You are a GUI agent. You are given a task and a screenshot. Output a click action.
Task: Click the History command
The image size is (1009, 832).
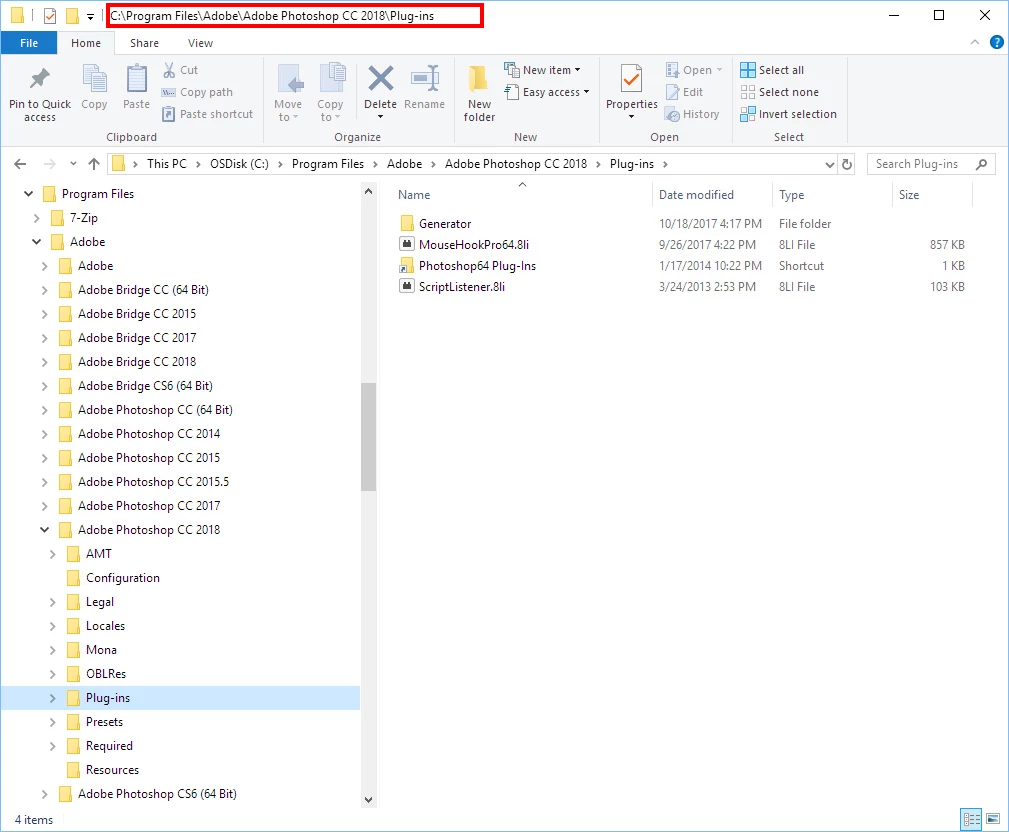point(692,114)
